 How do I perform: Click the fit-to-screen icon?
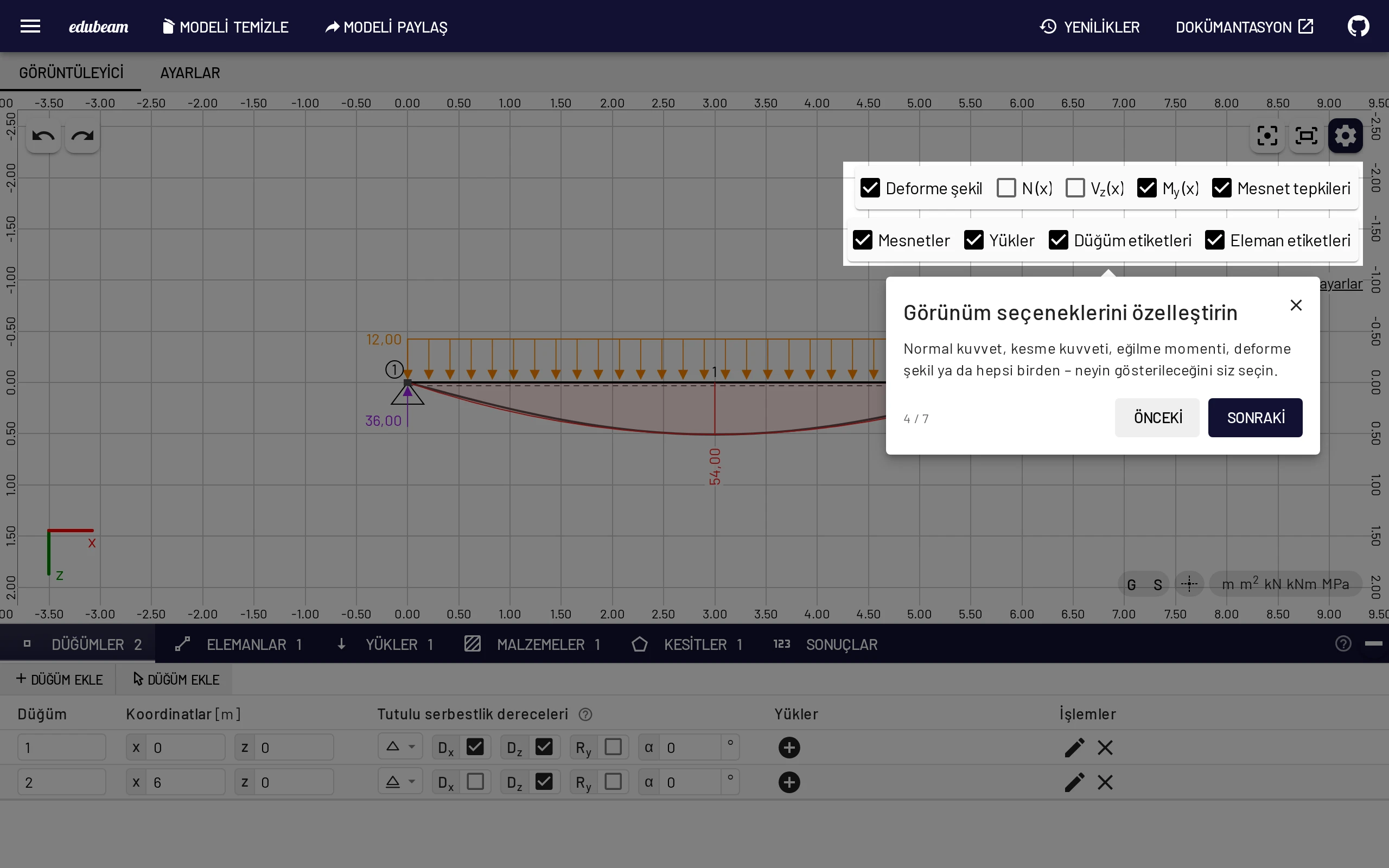pyautogui.click(x=1307, y=136)
